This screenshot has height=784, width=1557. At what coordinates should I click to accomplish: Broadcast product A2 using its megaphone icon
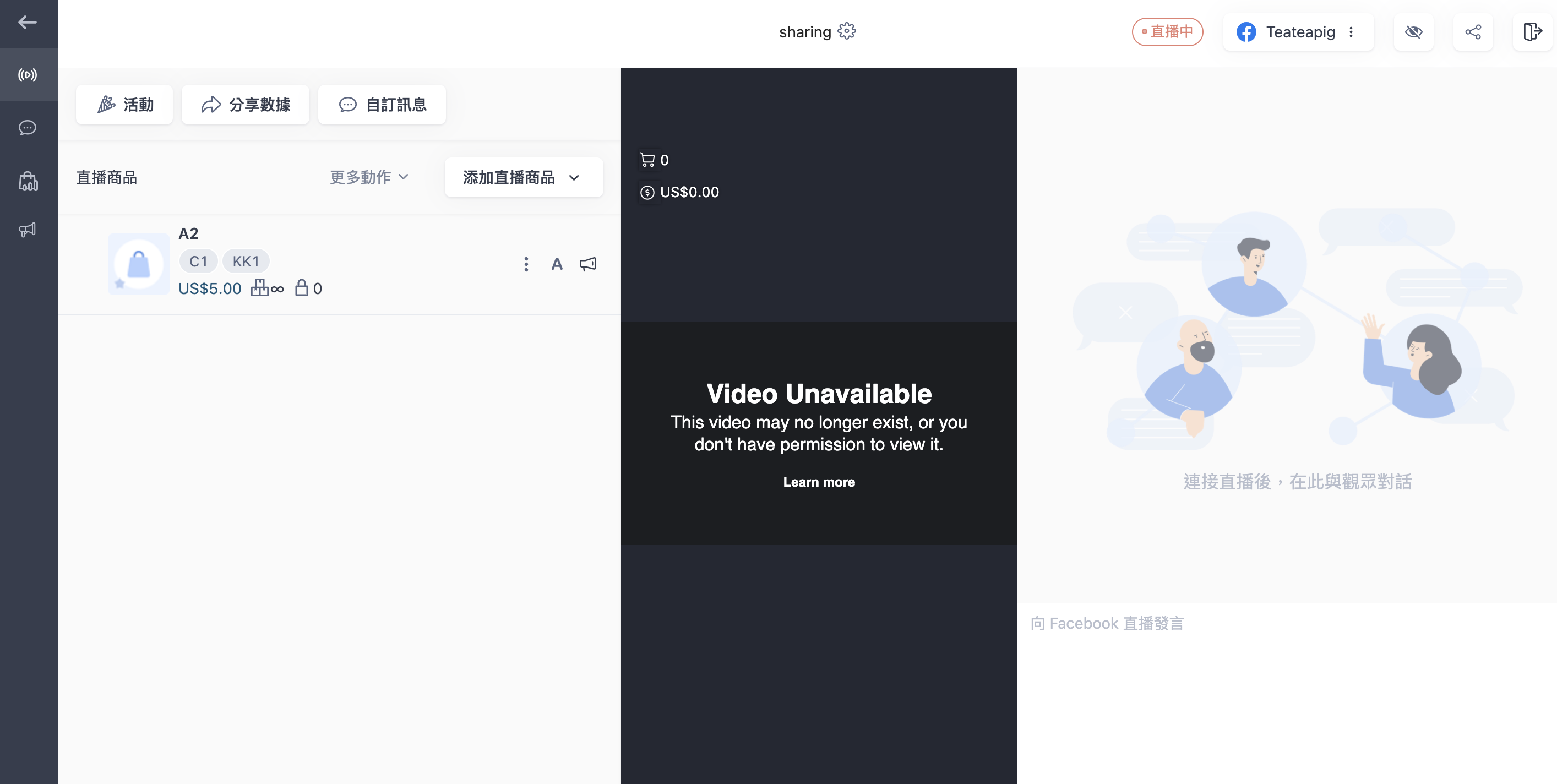coord(587,264)
